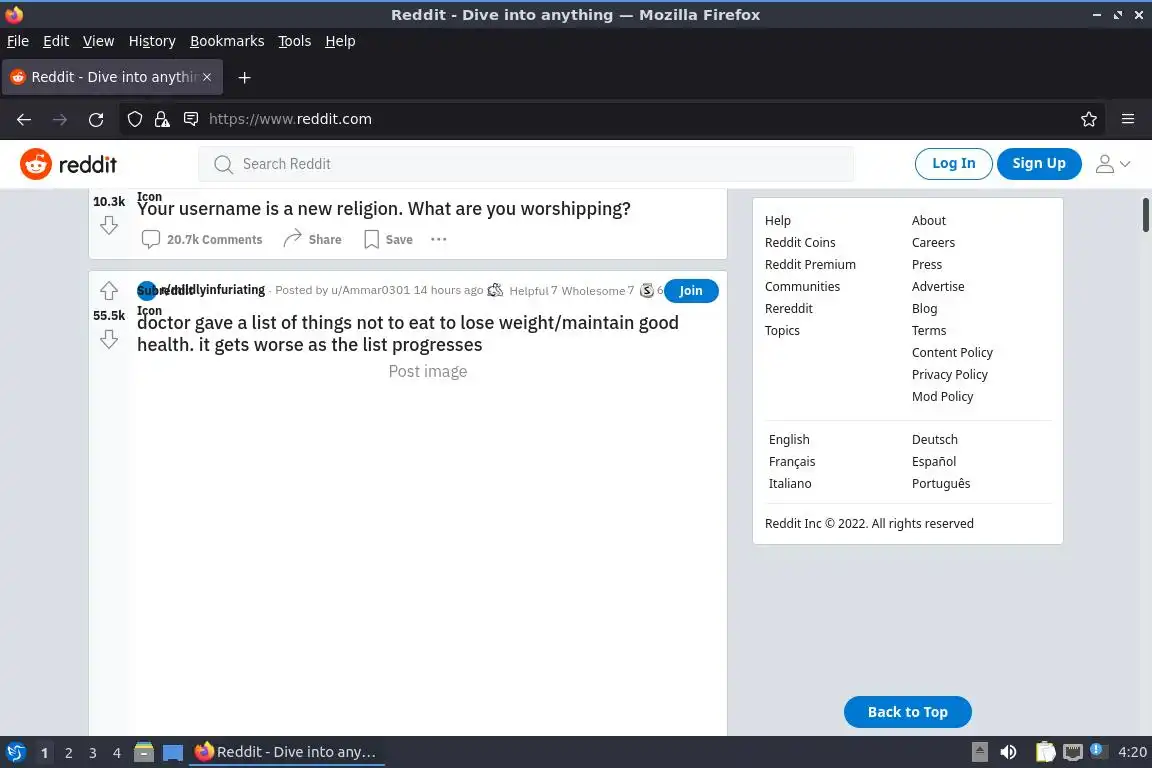Open the Careers link

click(933, 243)
